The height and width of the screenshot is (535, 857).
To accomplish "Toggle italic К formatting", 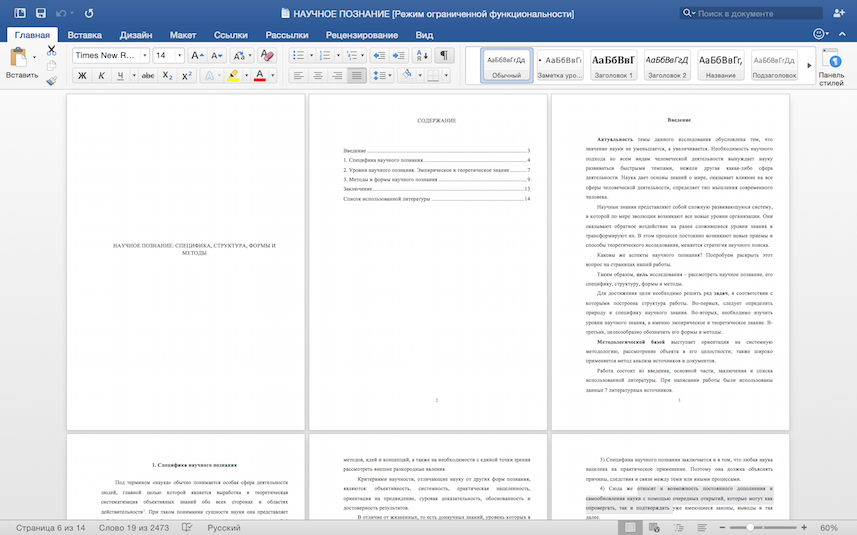I will (101, 75).
